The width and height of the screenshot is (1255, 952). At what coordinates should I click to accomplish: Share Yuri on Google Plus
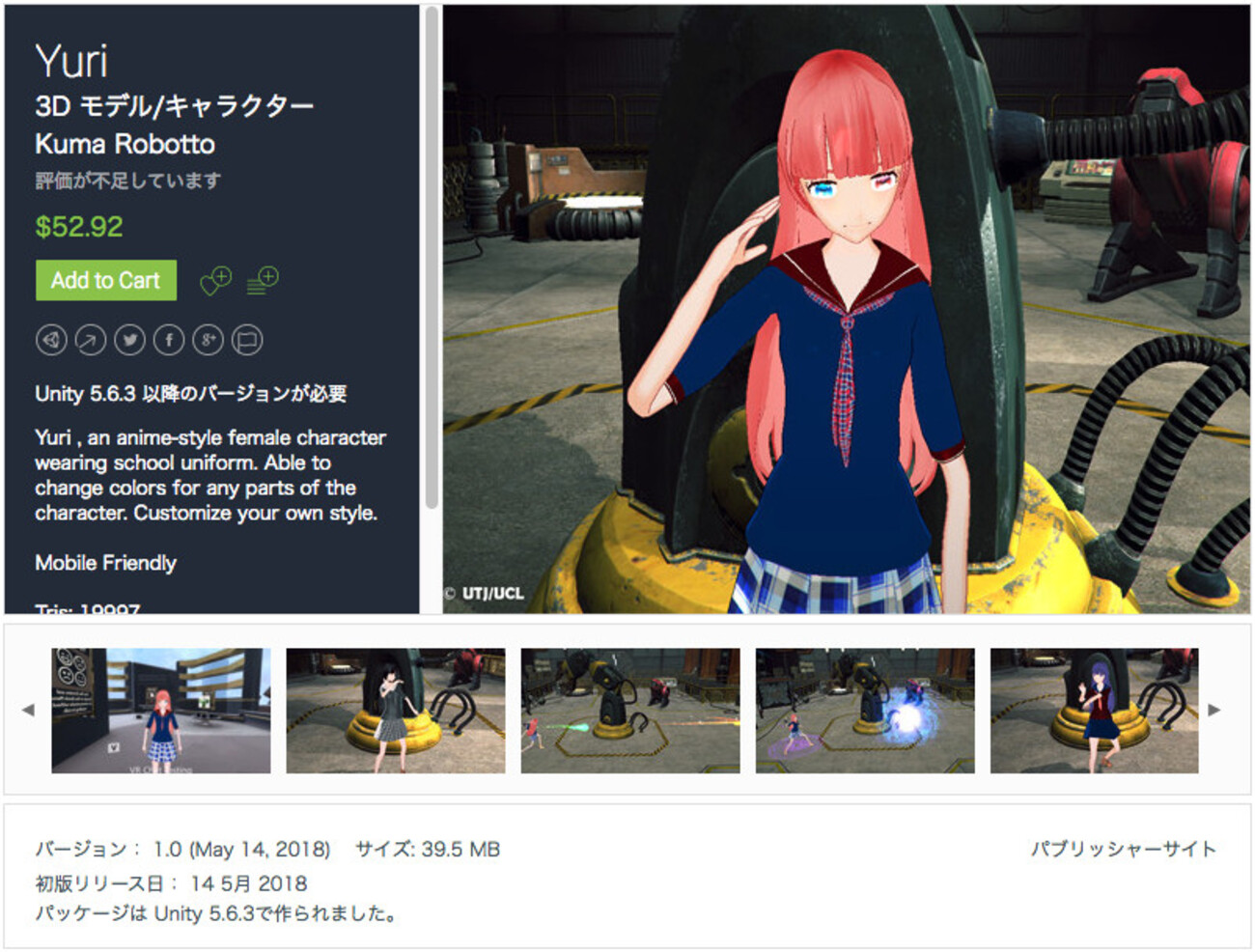point(208,340)
